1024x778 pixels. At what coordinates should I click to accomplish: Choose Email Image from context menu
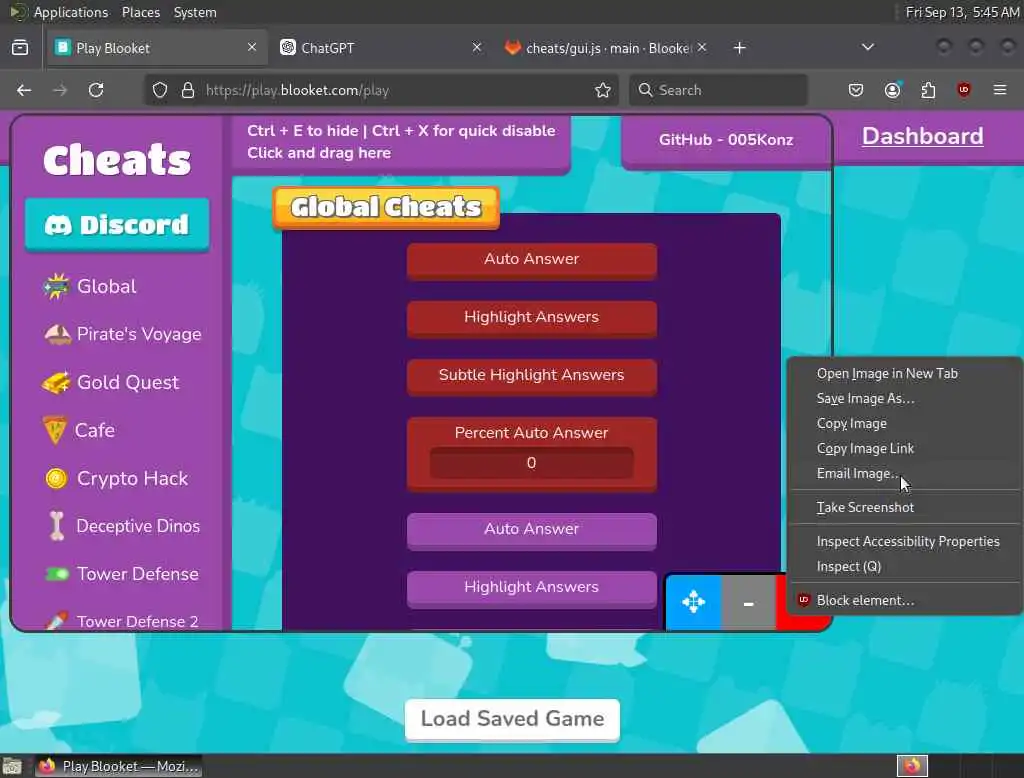(904, 473)
